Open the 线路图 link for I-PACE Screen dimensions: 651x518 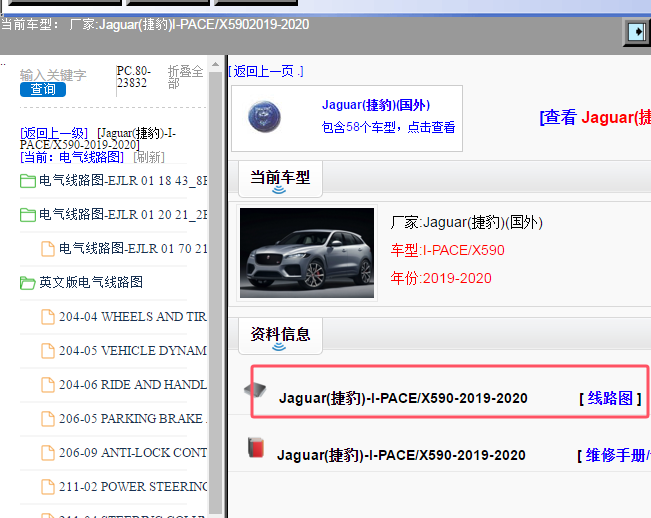(610, 398)
